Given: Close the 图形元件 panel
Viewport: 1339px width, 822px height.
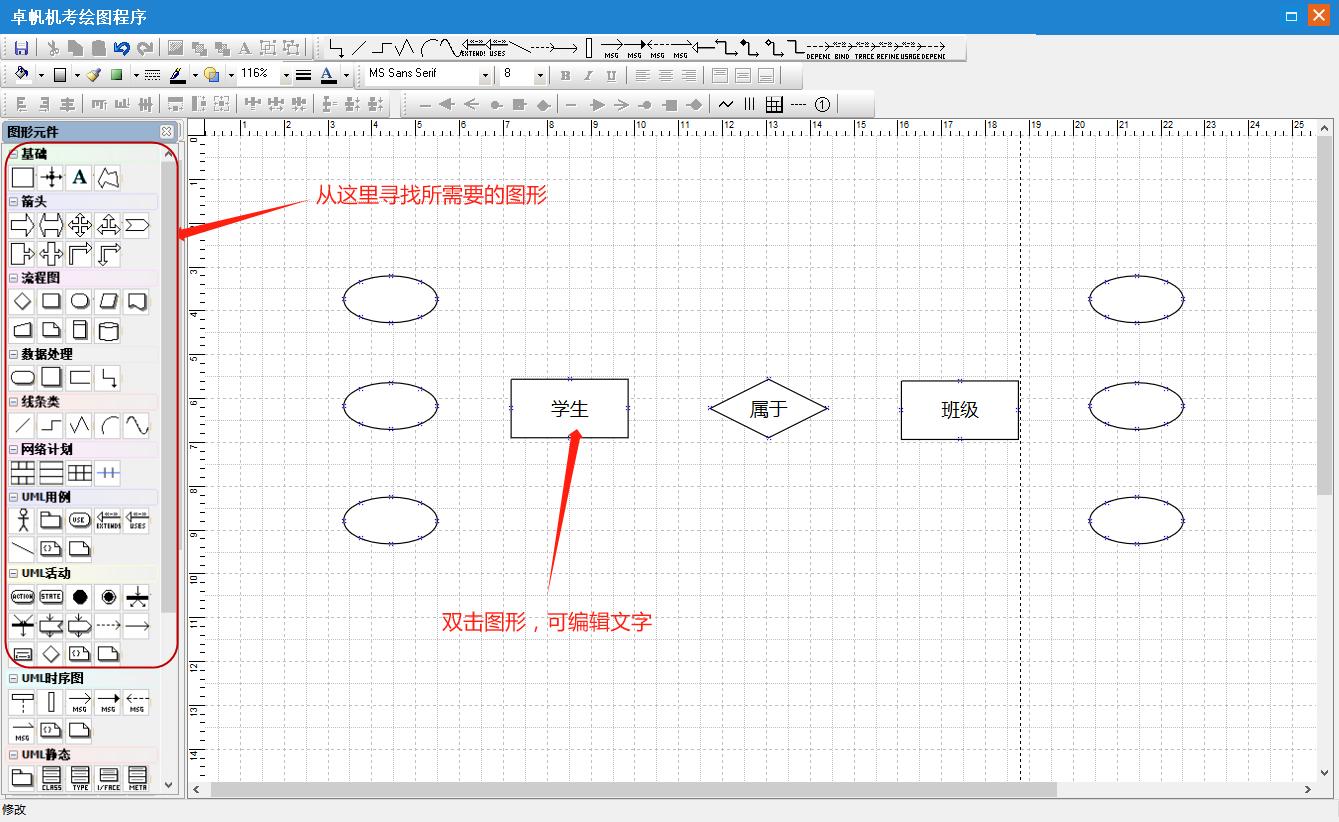Looking at the screenshot, I should pyautogui.click(x=167, y=131).
